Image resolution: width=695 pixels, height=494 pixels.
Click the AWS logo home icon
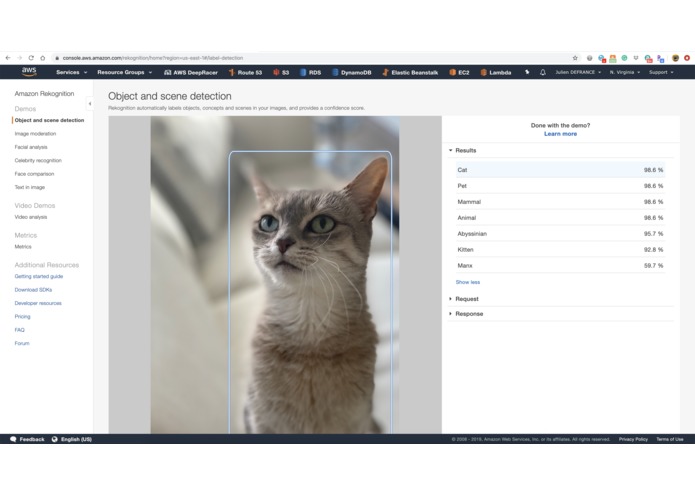(29, 71)
